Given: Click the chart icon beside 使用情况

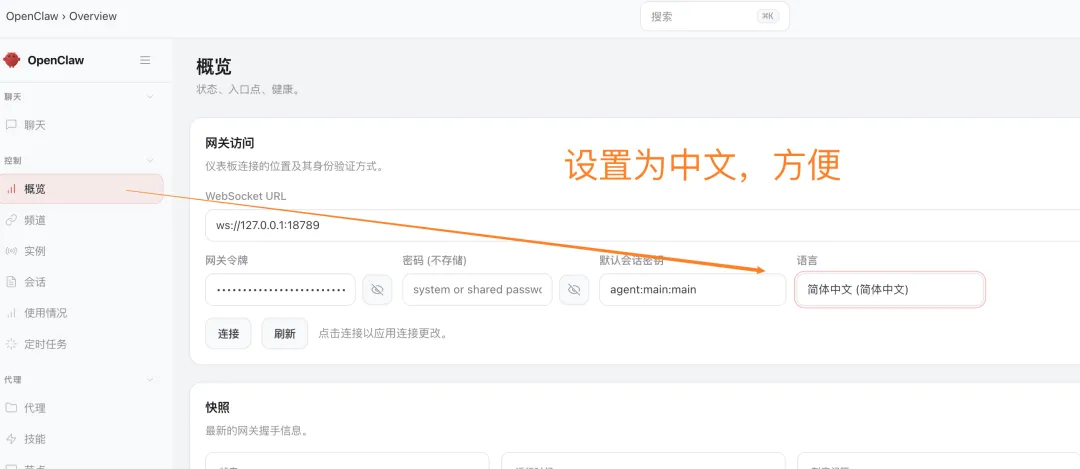Looking at the screenshot, I should pos(11,313).
